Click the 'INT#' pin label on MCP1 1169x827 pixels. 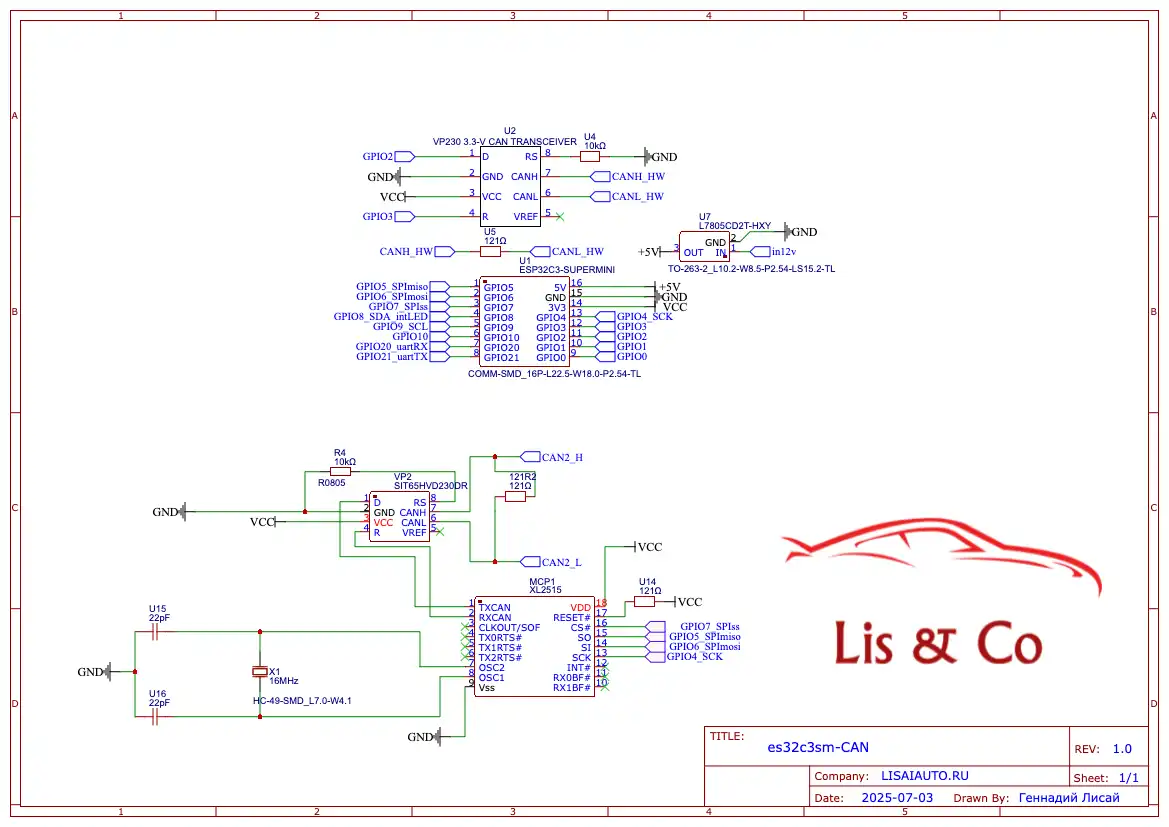tap(579, 667)
